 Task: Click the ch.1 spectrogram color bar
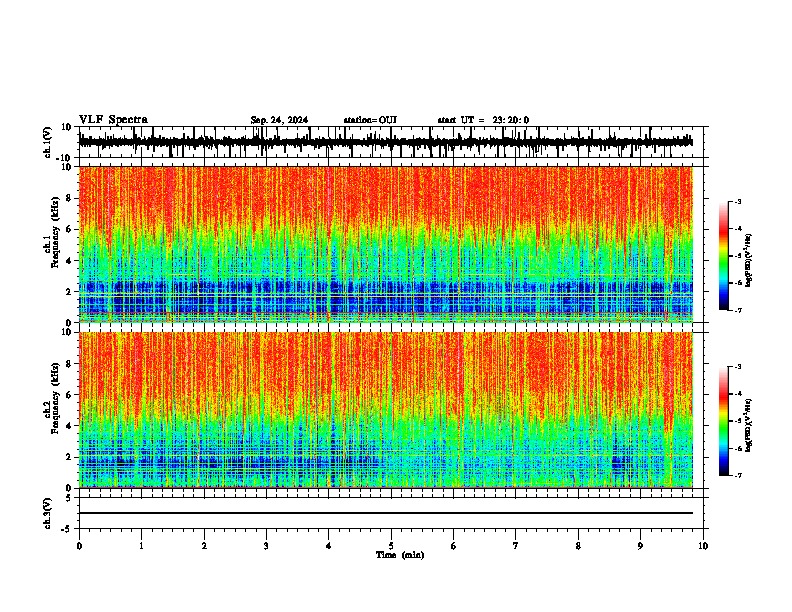point(724,256)
